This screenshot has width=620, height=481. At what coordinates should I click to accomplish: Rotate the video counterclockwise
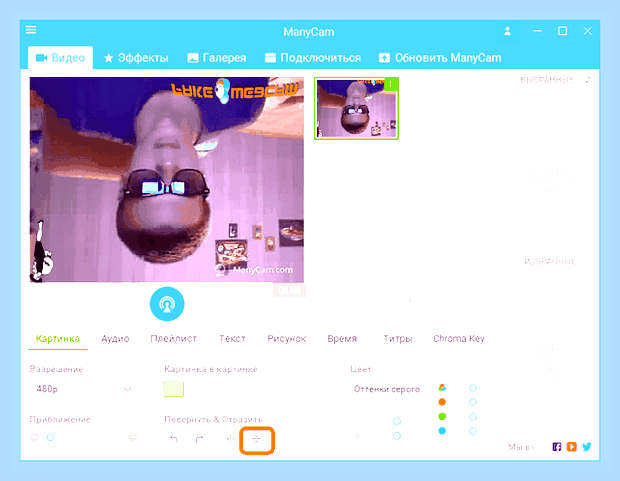174,439
